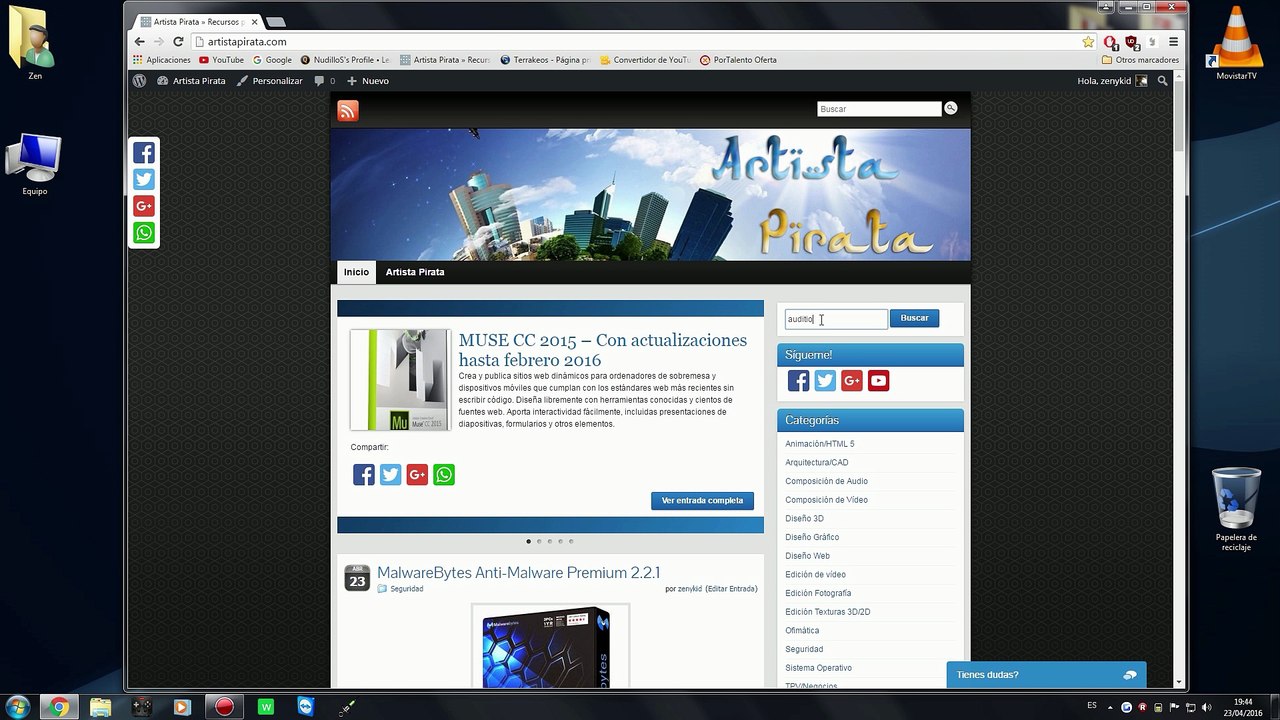Share on Twitter from the floating left sidebar

[144, 180]
